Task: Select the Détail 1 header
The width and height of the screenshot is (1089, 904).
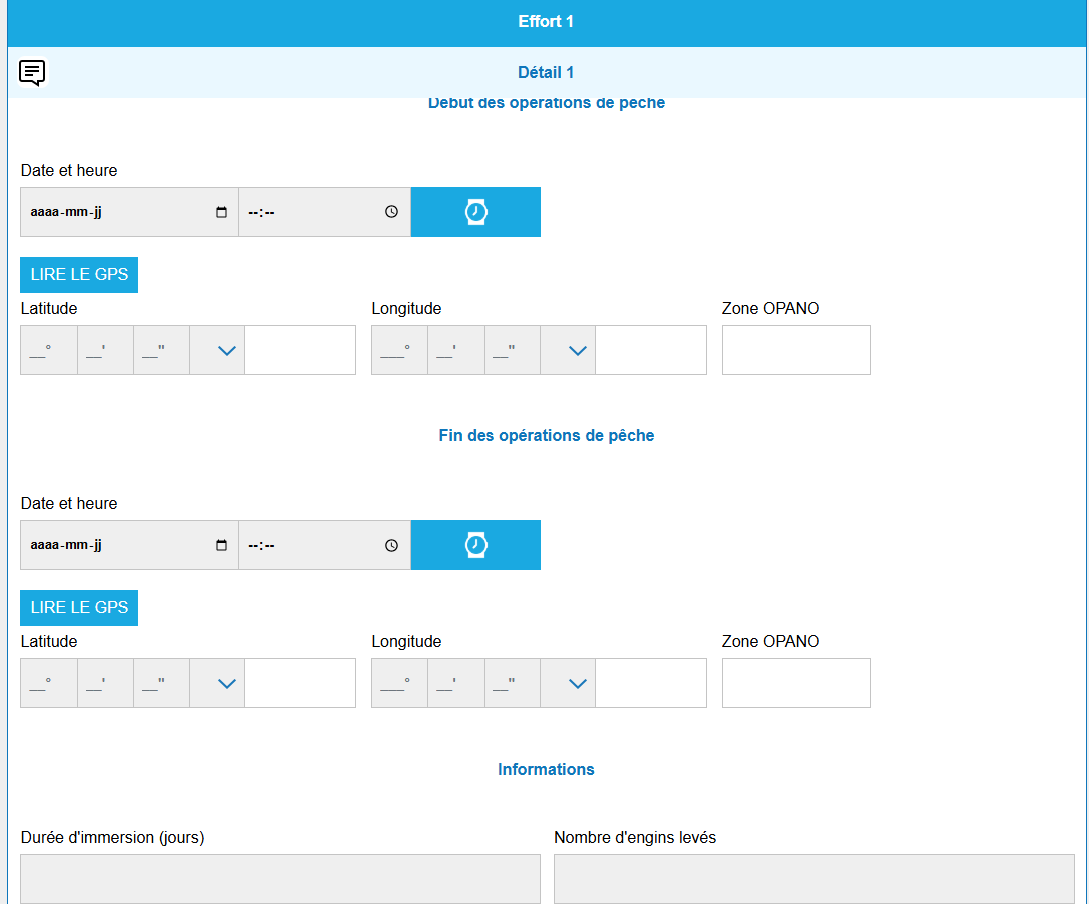Action: (x=546, y=72)
